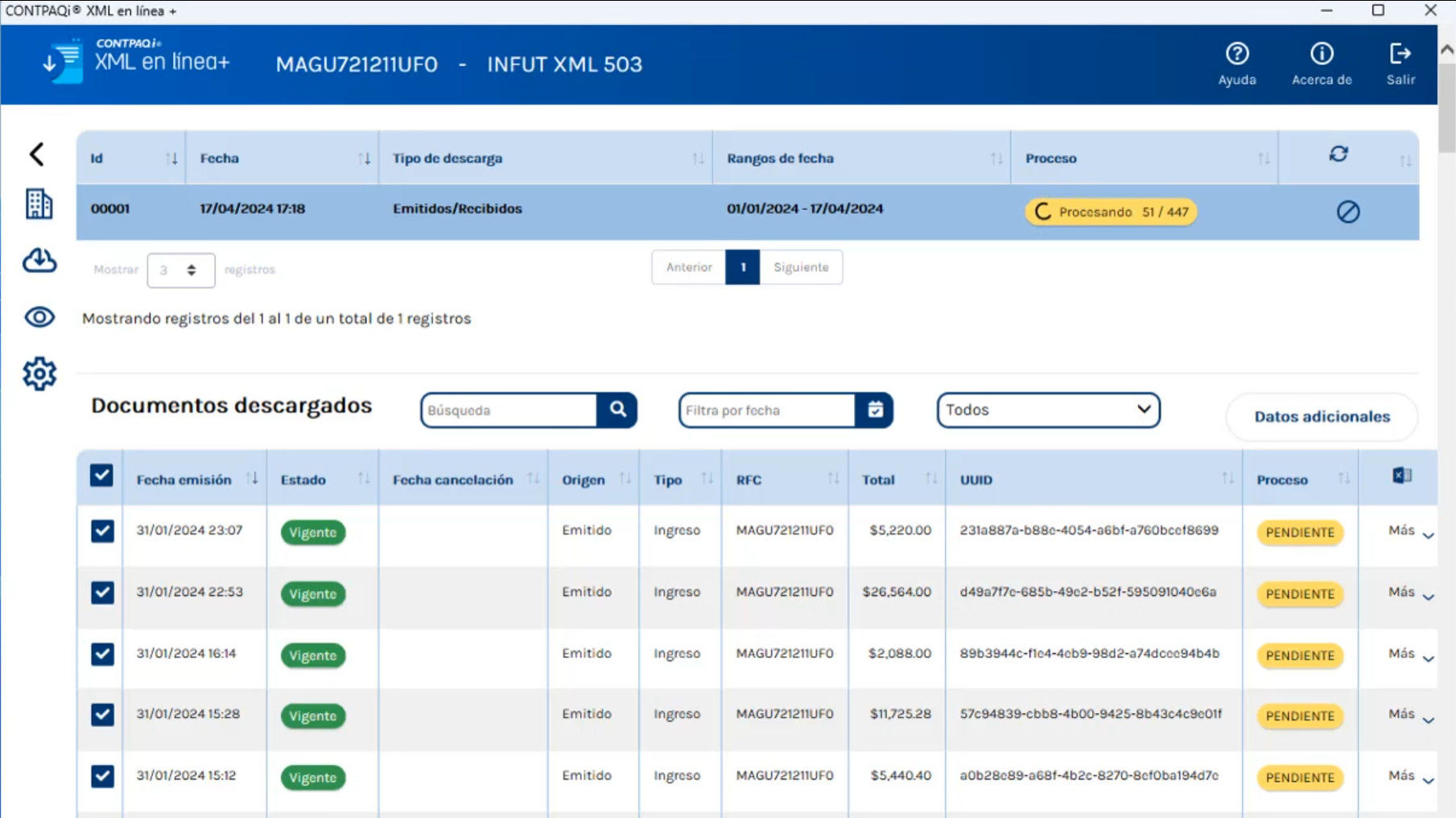Image resolution: width=1456 pixels, height=818 pixels.
Task: Click the Datos adicionales button
Action: coord(1321,416)
